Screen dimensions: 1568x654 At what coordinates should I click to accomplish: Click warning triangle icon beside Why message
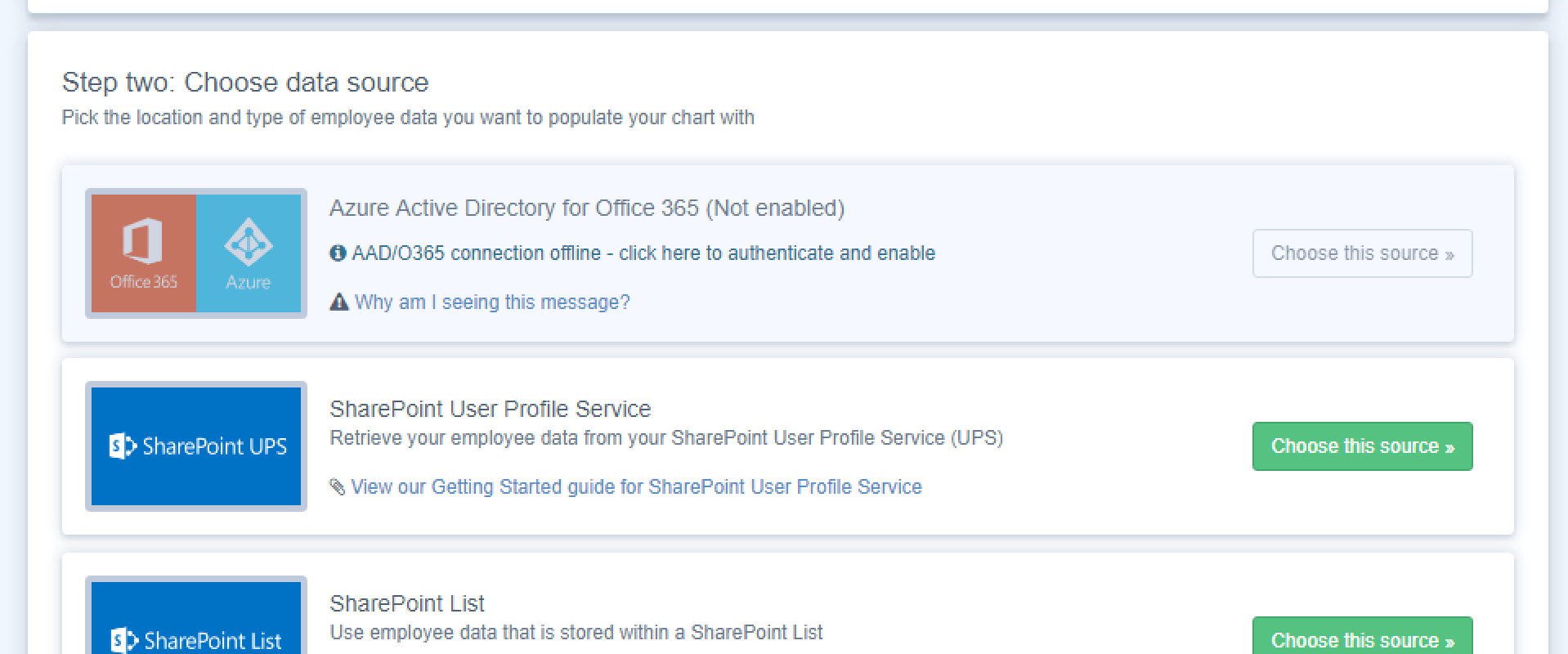(338, 302)
